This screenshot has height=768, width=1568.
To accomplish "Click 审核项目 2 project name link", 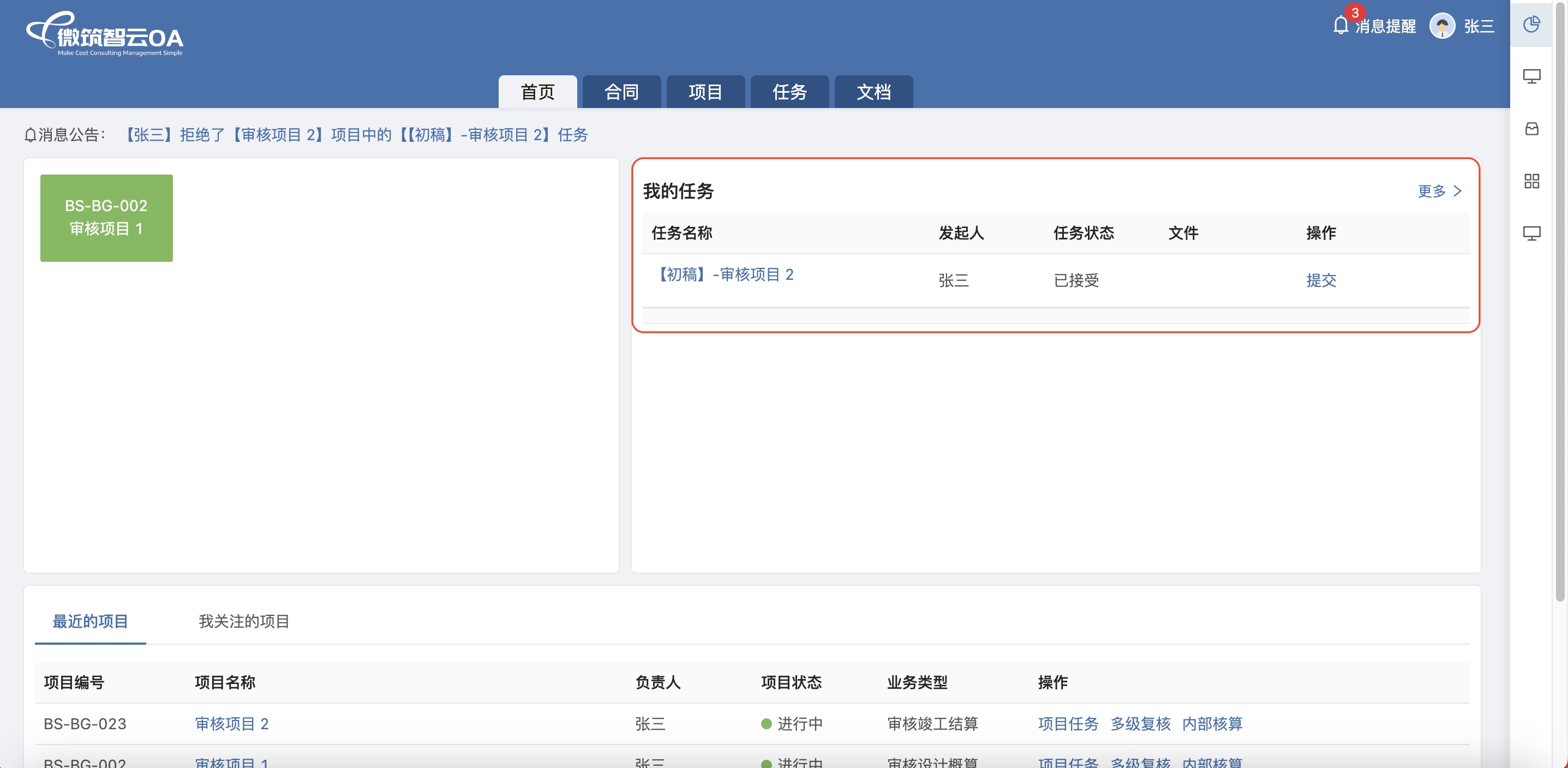I will [x=231, y=724].
